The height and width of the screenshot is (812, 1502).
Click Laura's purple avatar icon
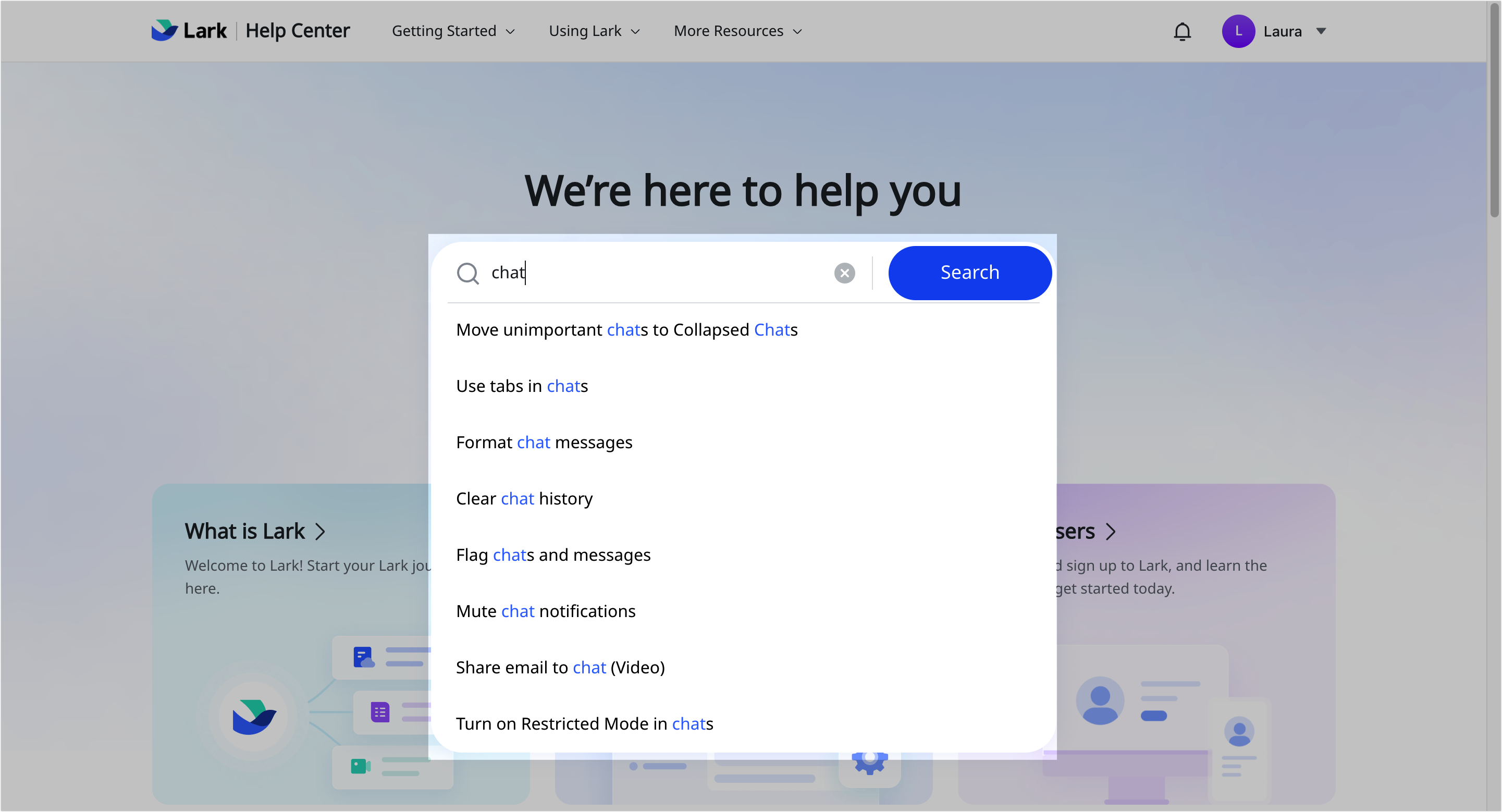1238,31
